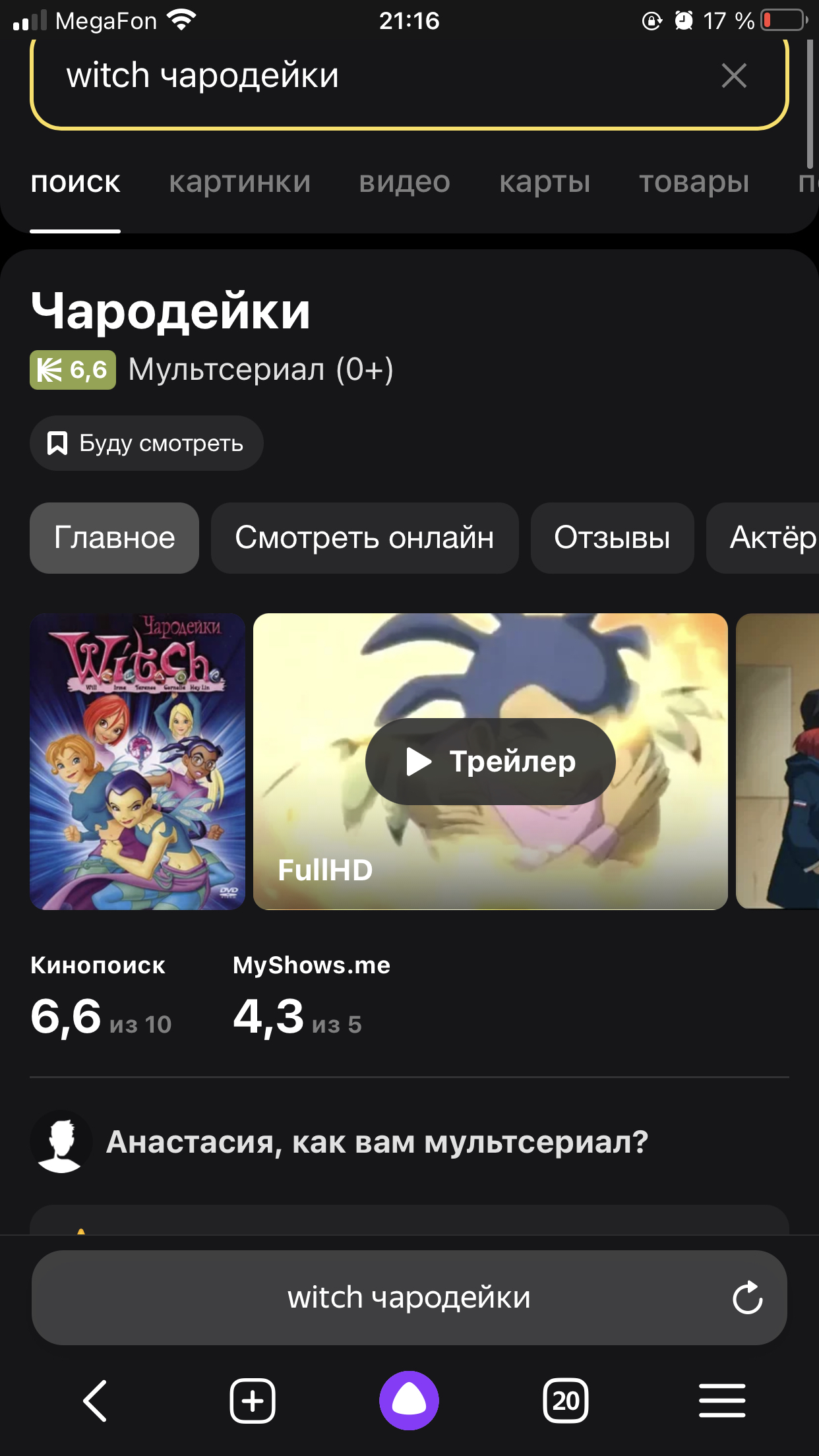Click the Kinopoisk 6,6 rating badge
The image size is (819, 1456).
[73, 370]
